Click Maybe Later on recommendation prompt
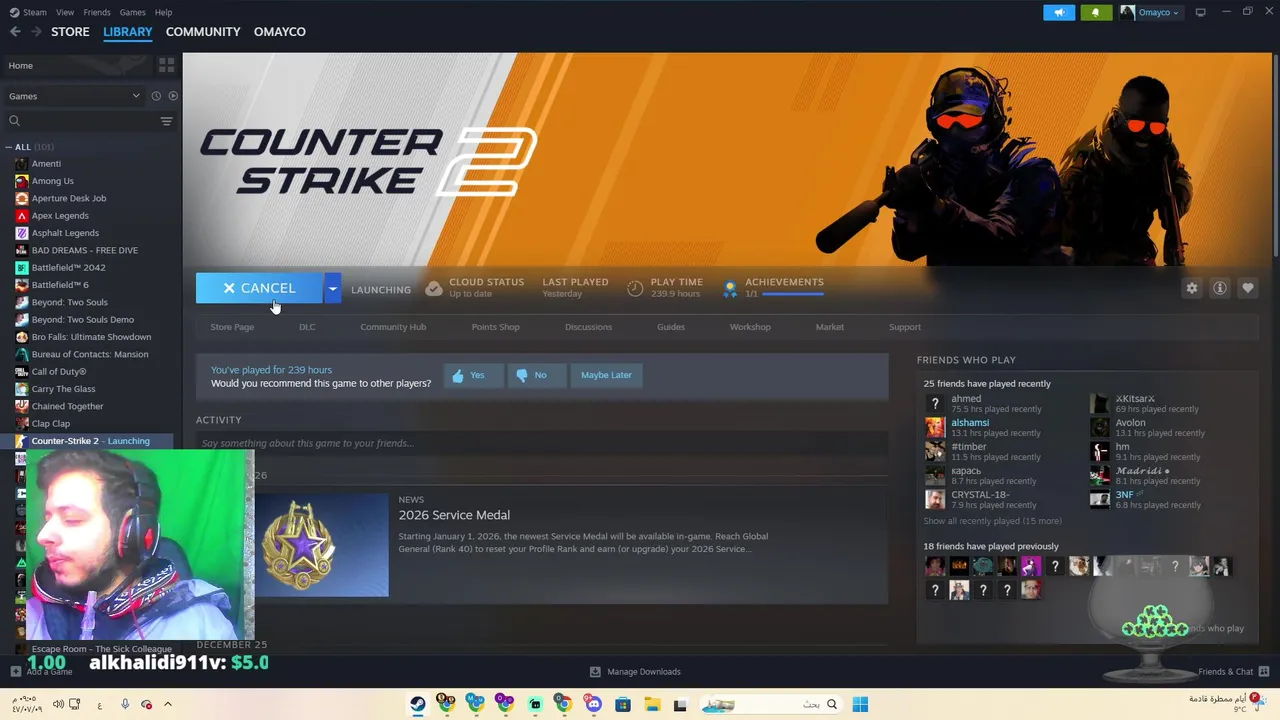This screenshot has width=1280, height=720. click(606, 375)
